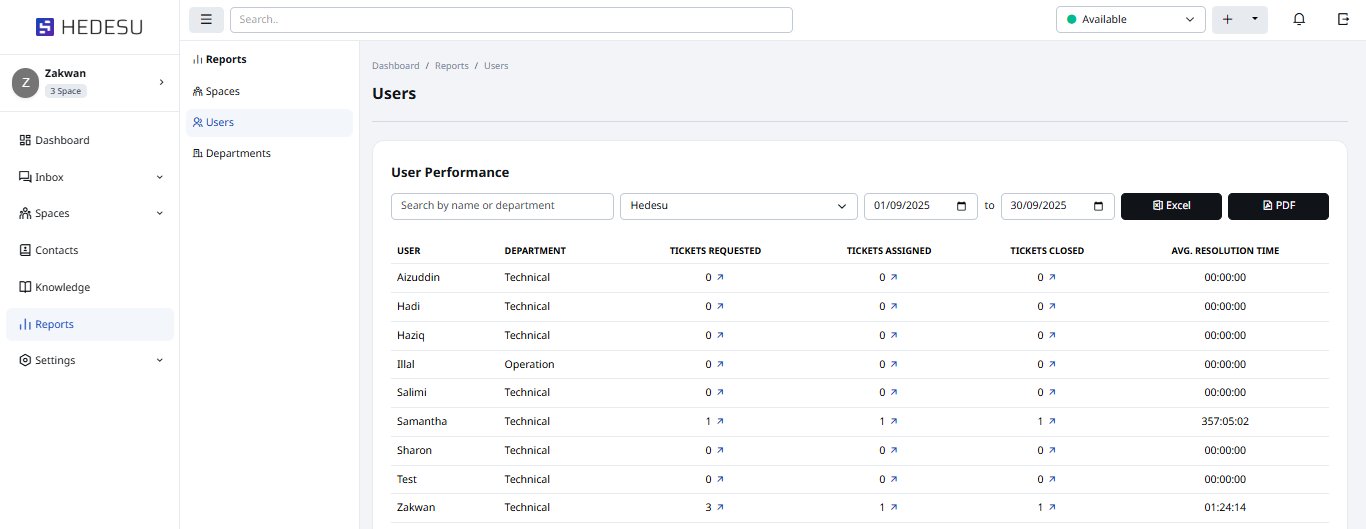This screenshot has height=529, width=1366.
Task: Go to Departments report
Action: (237, 153)
